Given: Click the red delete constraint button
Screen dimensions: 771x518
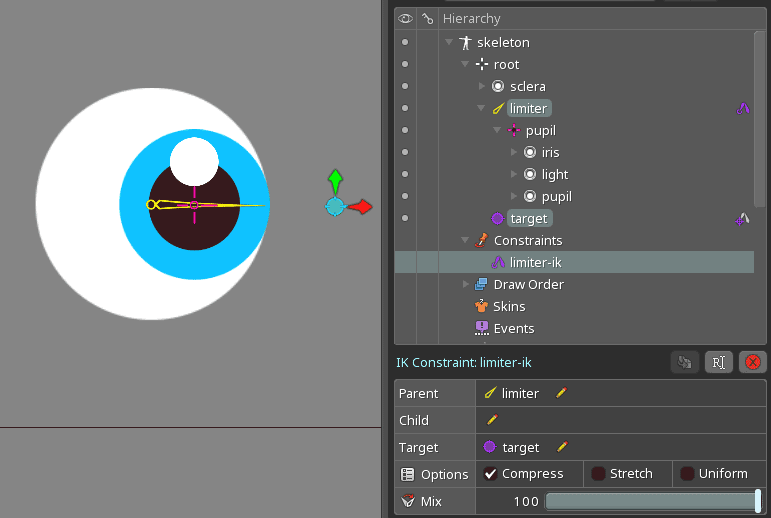Looking at the screenshot, I should coord(753,362).
